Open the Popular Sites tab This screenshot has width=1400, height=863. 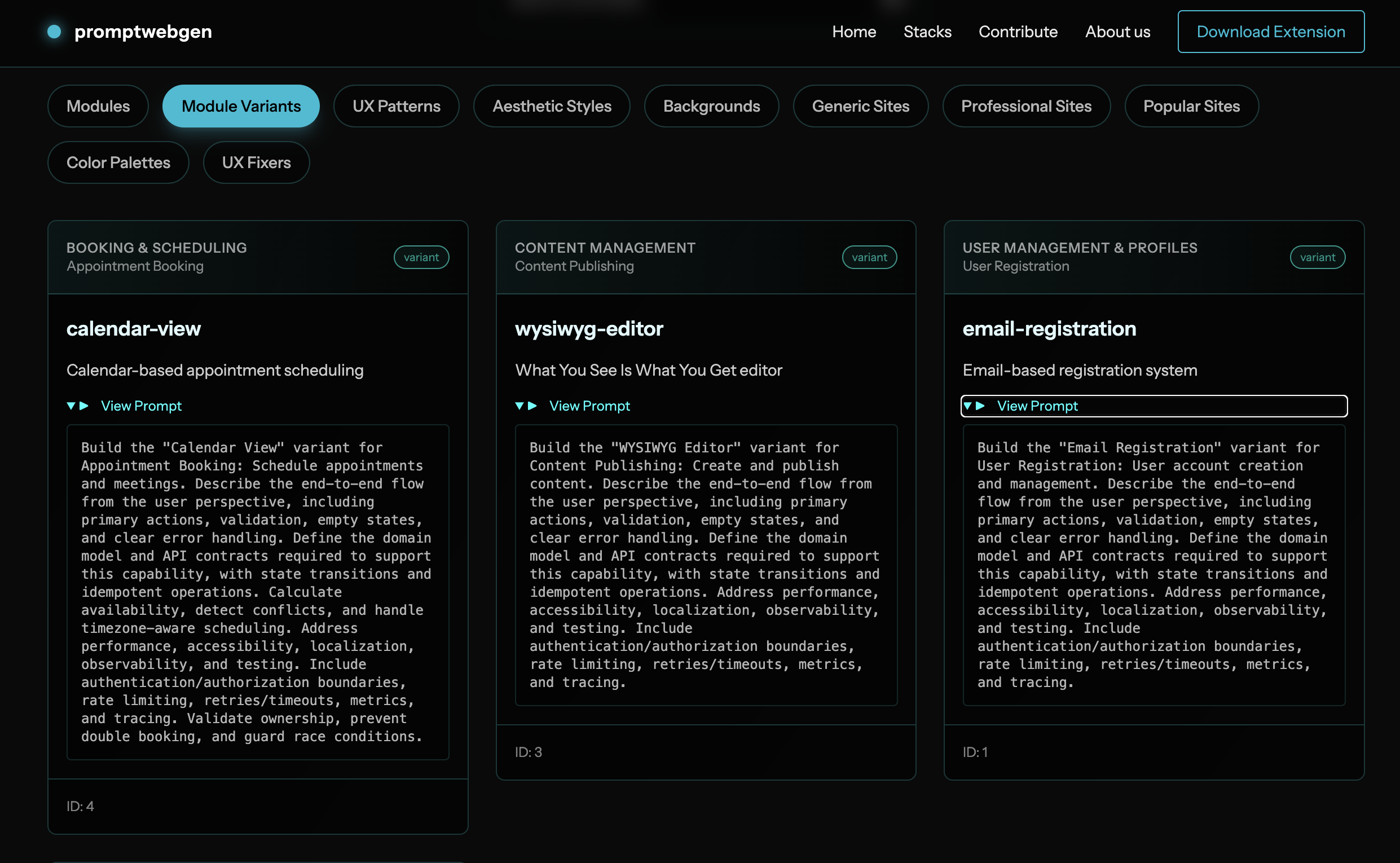click(1191, 106)
